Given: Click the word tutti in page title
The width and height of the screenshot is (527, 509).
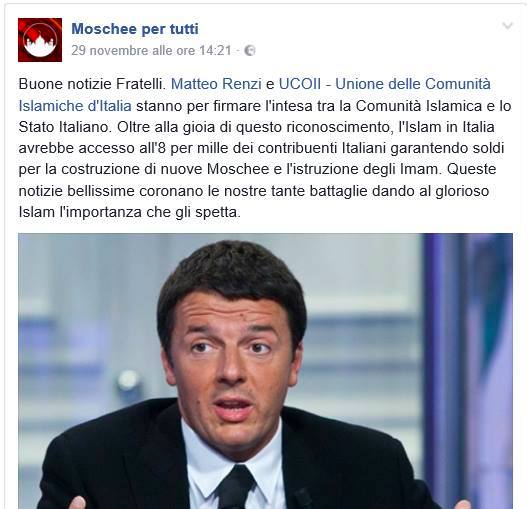Looking at the screenshot, I should pos(184,29).
